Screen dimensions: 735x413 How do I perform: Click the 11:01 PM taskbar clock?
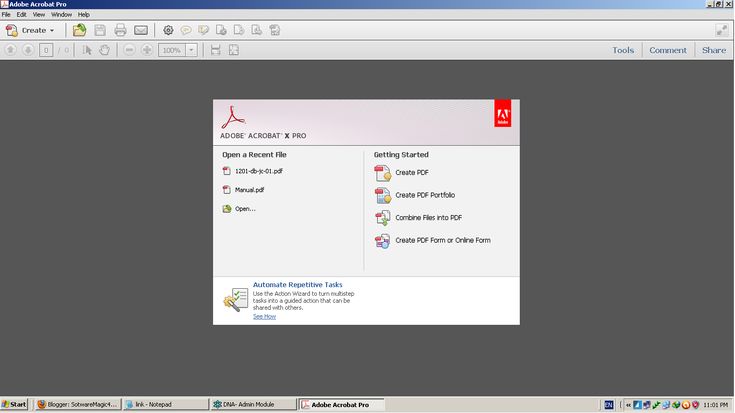(715, 405)
